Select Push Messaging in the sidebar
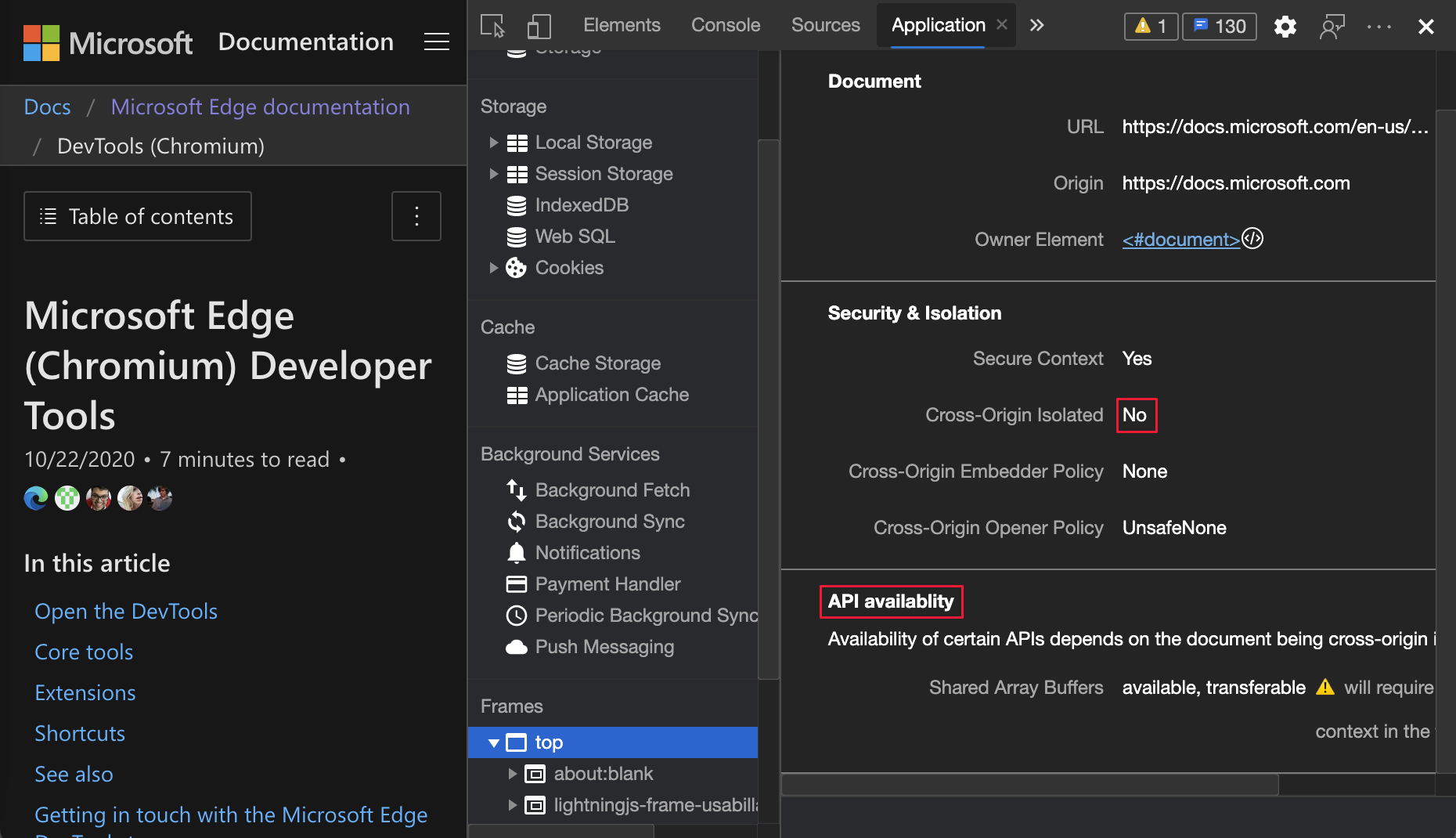Viewport: 1456px width, 838px height. [x=604, y=647]
